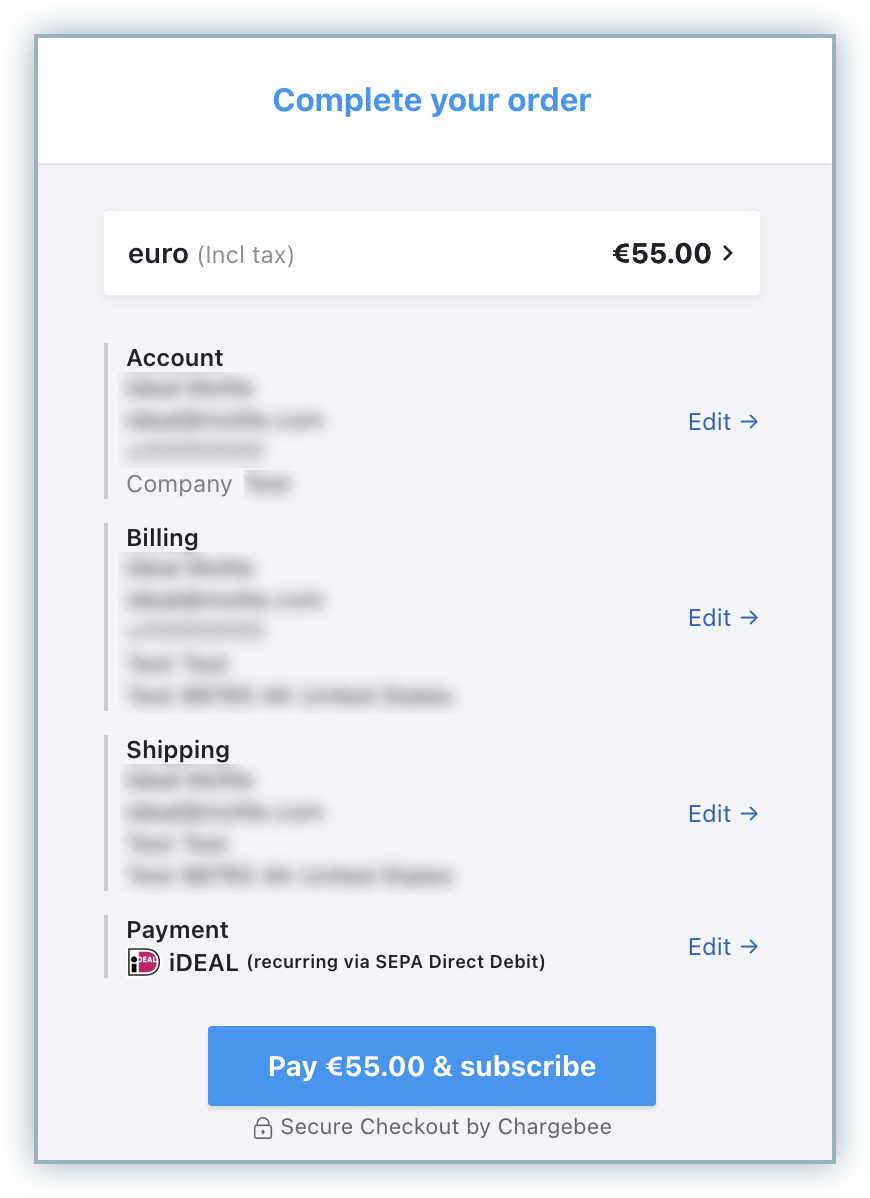This screenshot has height=1198, width=870.
Task: Expand order summary via the €55.00 chevron
Action: [728, 254]
